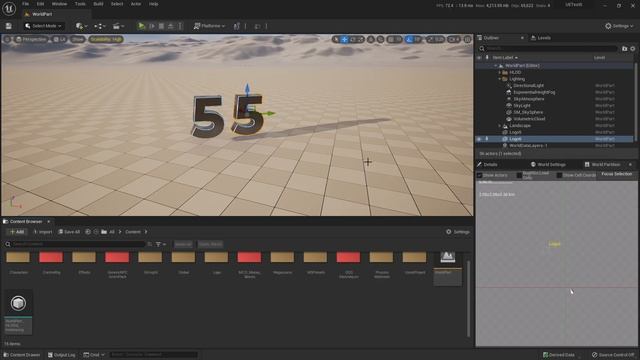Open the Platforms dropdown

click(209, 26)
